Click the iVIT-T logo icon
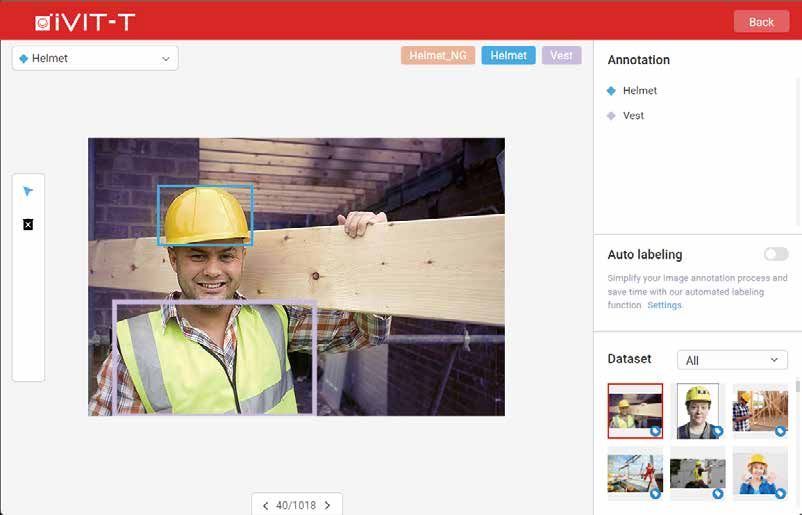The image size is (802, 515). pos(43,23)
